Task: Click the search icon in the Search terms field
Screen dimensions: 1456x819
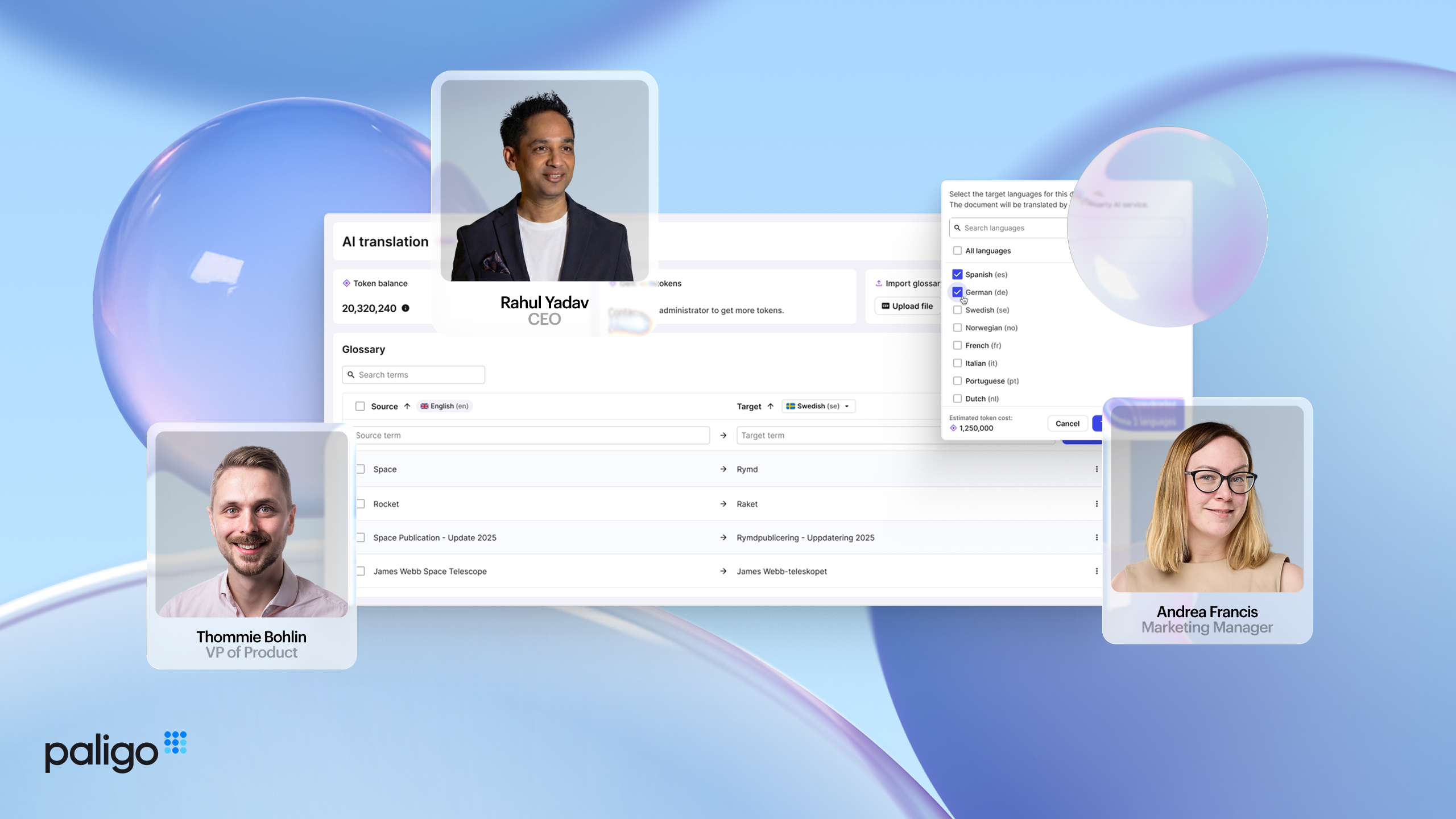Action: pyautogui.click(x=350, y=374)
